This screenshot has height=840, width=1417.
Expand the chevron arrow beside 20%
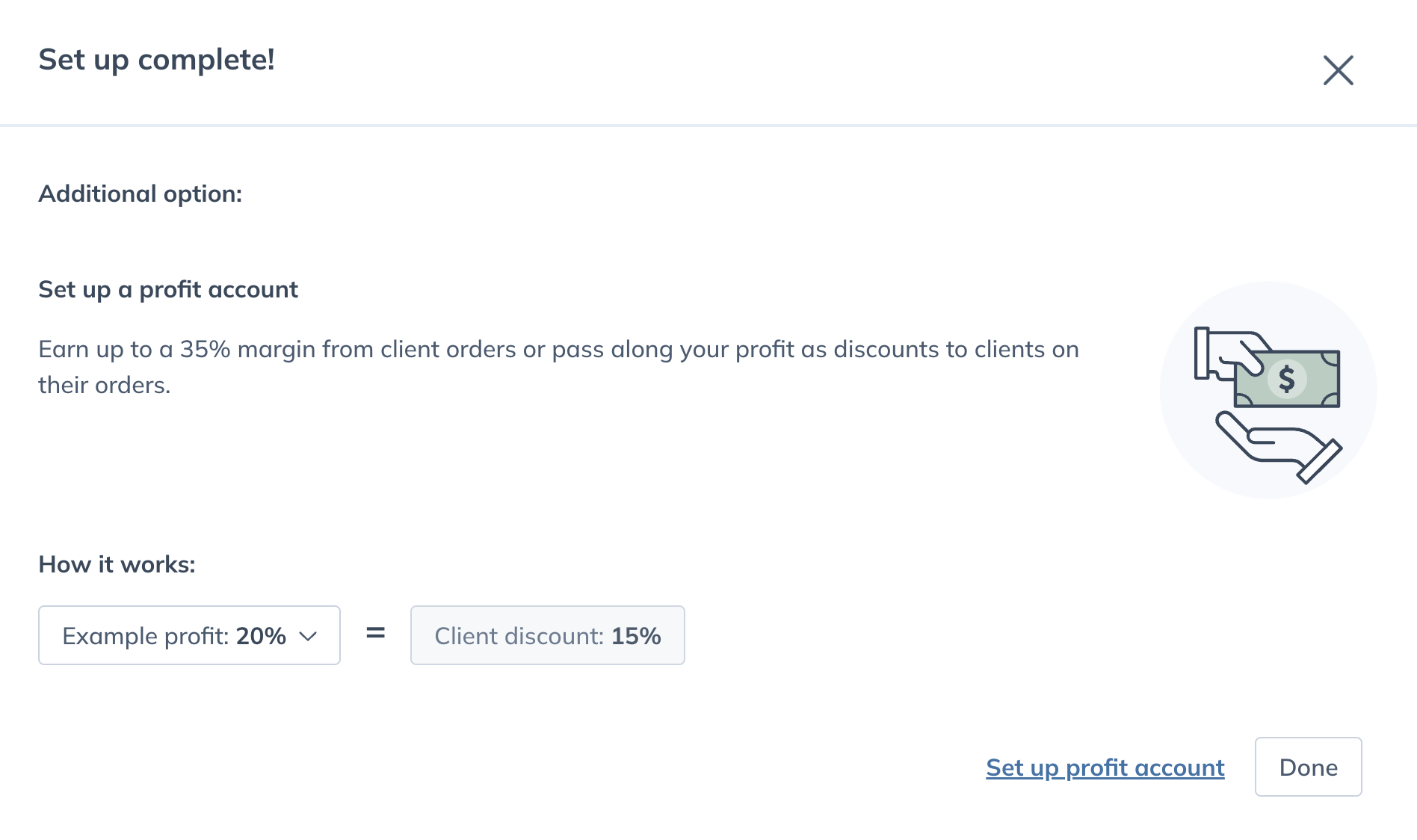coord(308,636)
